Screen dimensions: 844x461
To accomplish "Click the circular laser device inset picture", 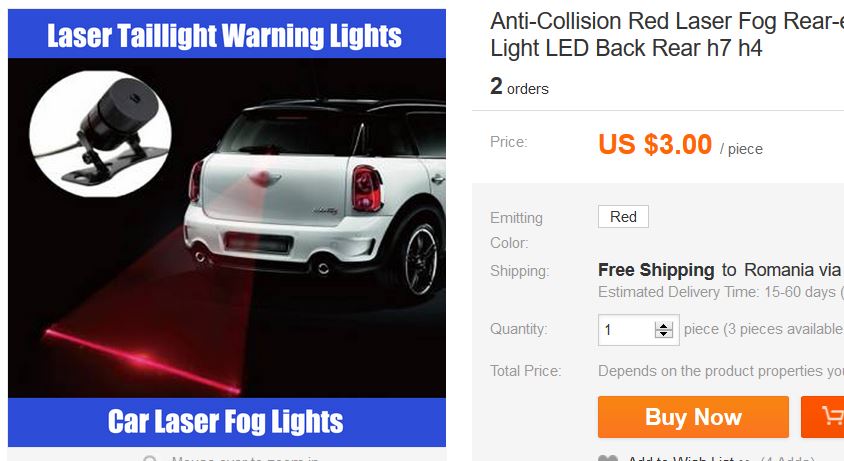I will pos(100,133).
